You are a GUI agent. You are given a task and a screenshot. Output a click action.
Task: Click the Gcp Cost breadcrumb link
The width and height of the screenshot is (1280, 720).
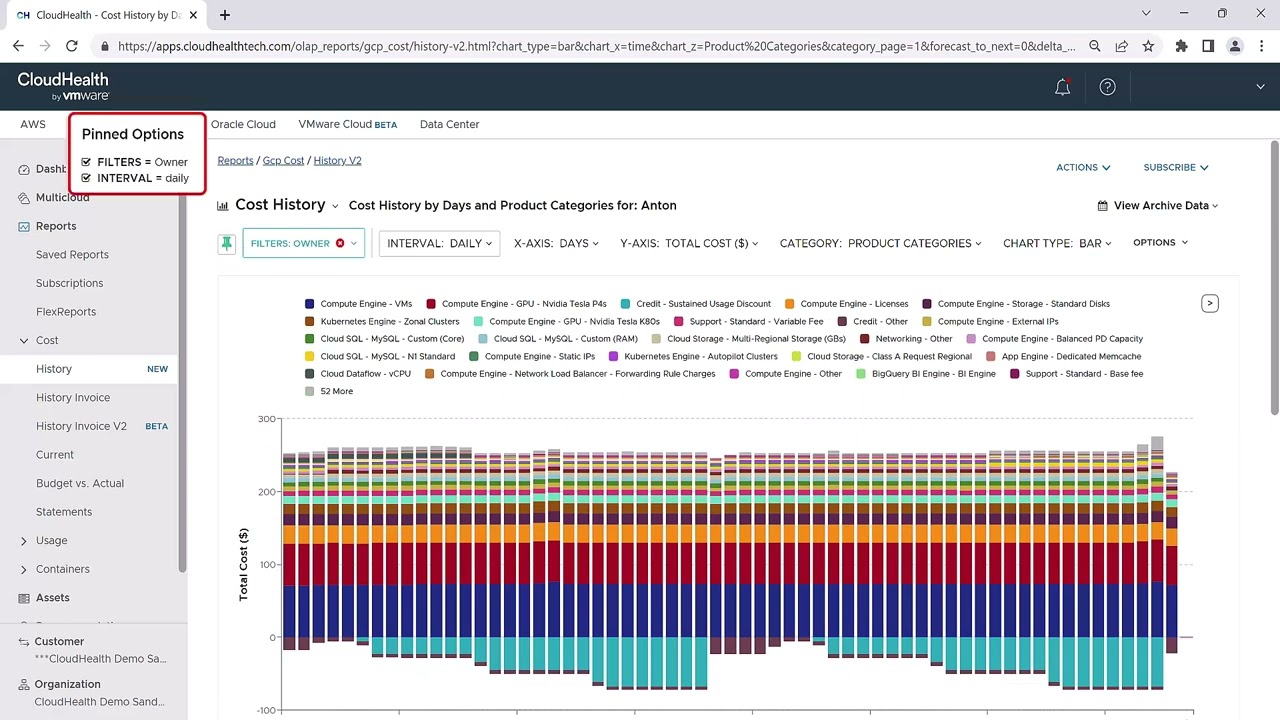point(283,160)
